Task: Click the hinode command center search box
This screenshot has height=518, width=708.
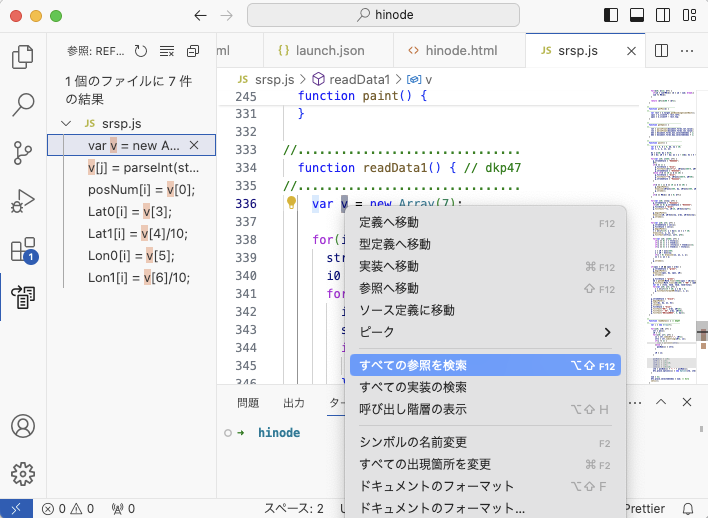Action: click(x=383, y=15)
